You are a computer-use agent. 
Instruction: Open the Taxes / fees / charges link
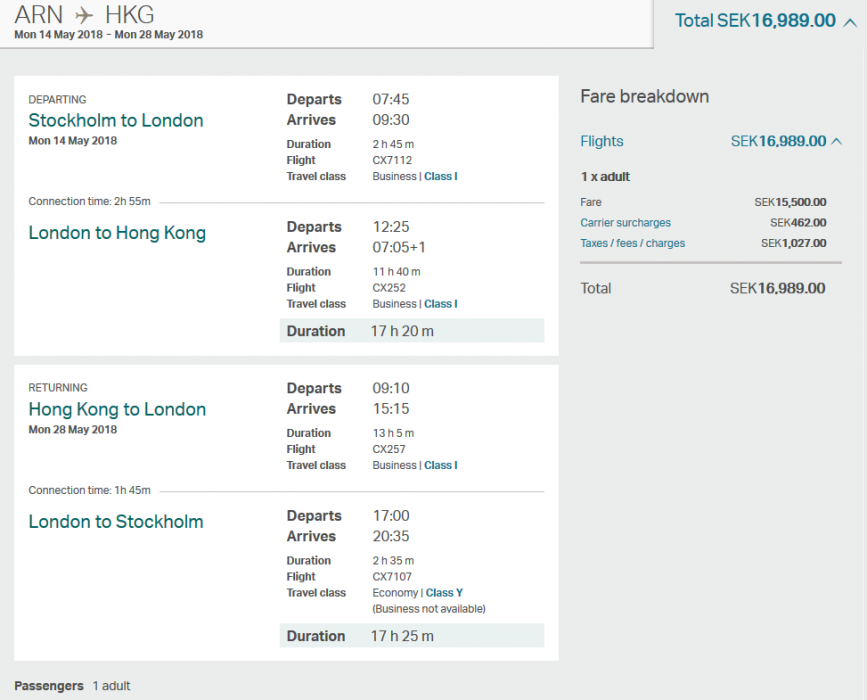pos(632,243)
